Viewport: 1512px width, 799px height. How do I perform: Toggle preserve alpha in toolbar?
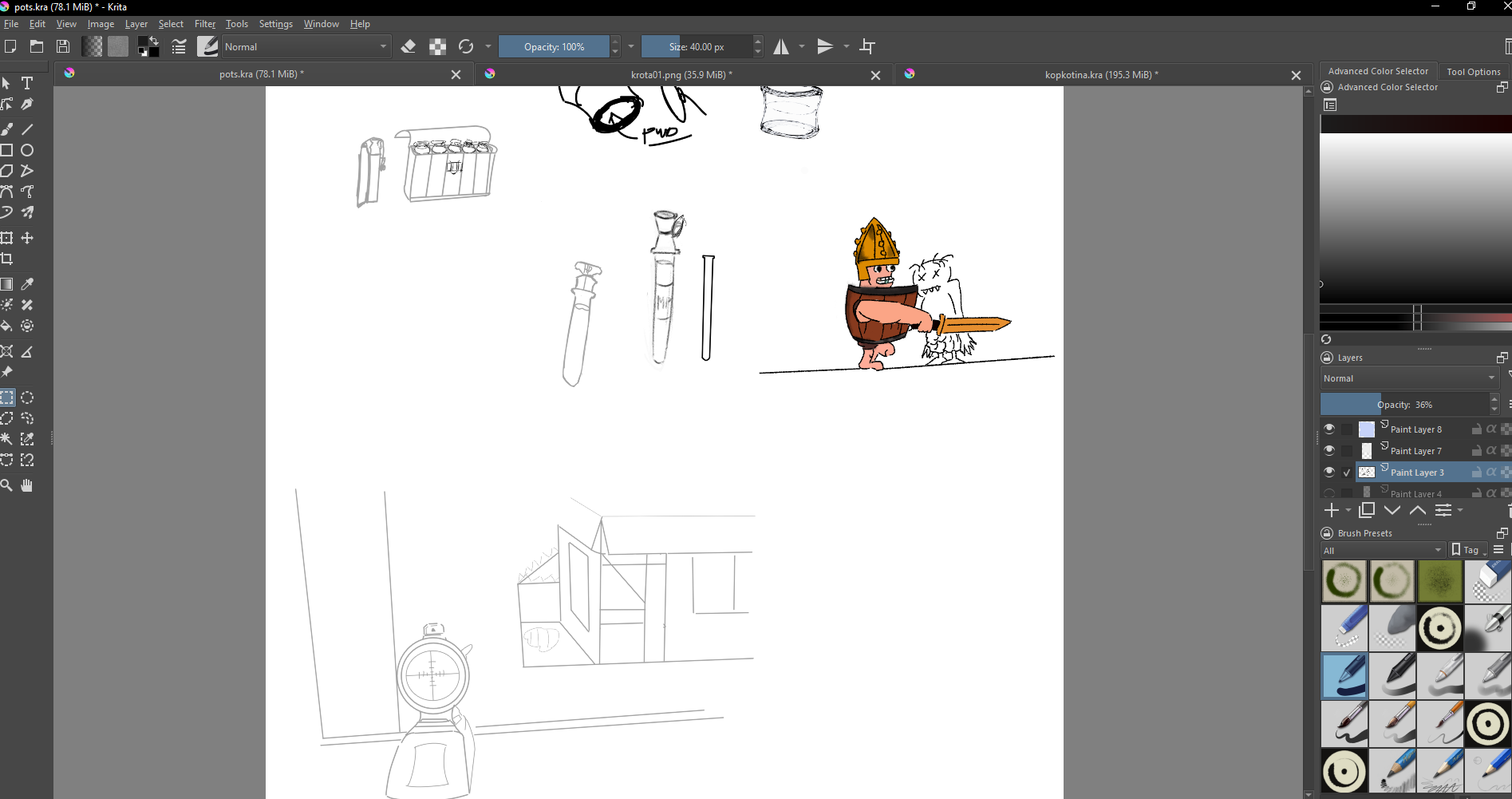tap(437, 46)
